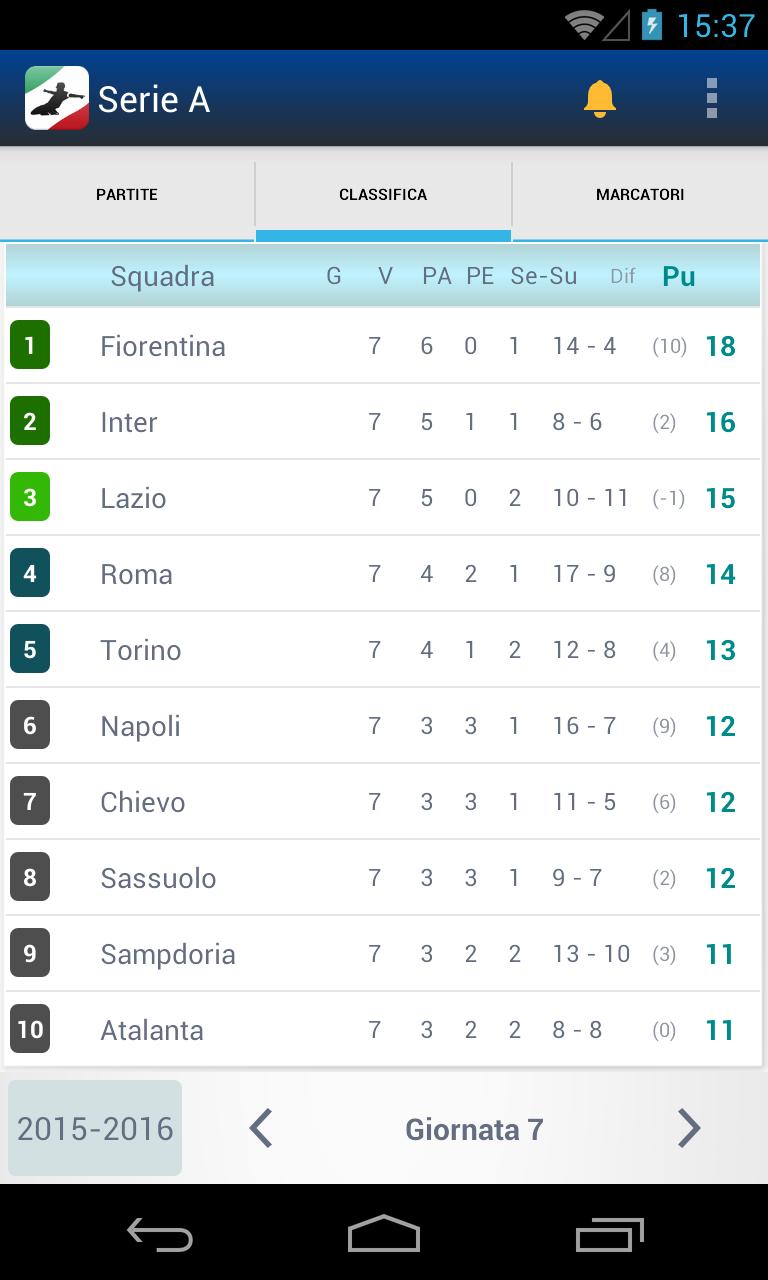Open the Serie A app logo icon

(55, 97)
